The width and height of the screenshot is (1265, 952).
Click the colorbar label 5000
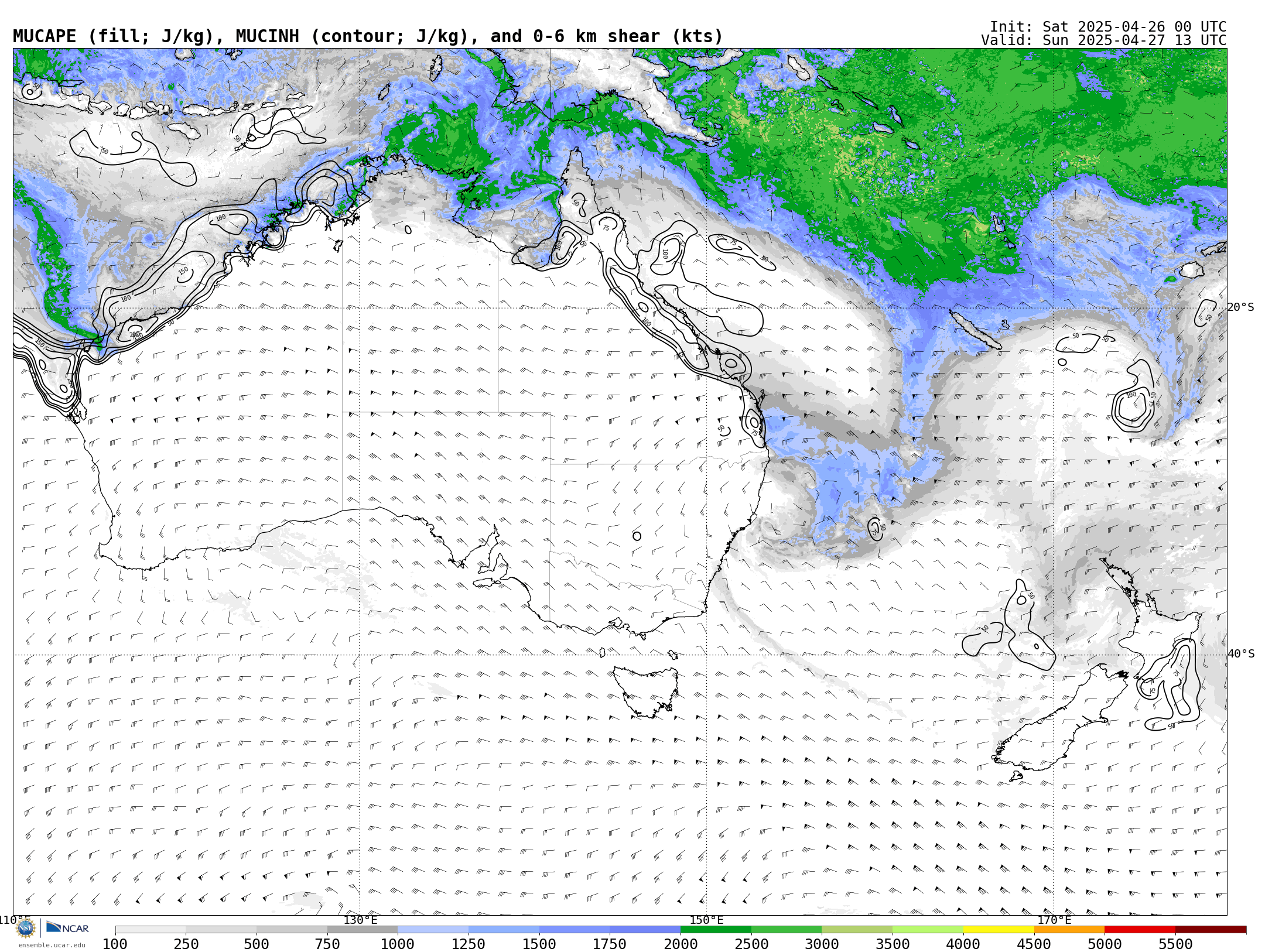click(x=1105, y=944)
